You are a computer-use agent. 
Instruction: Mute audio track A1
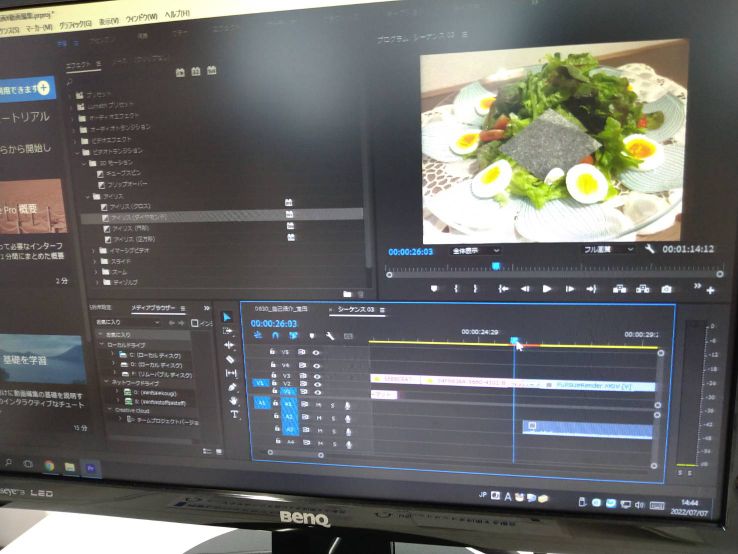(318, 403)
